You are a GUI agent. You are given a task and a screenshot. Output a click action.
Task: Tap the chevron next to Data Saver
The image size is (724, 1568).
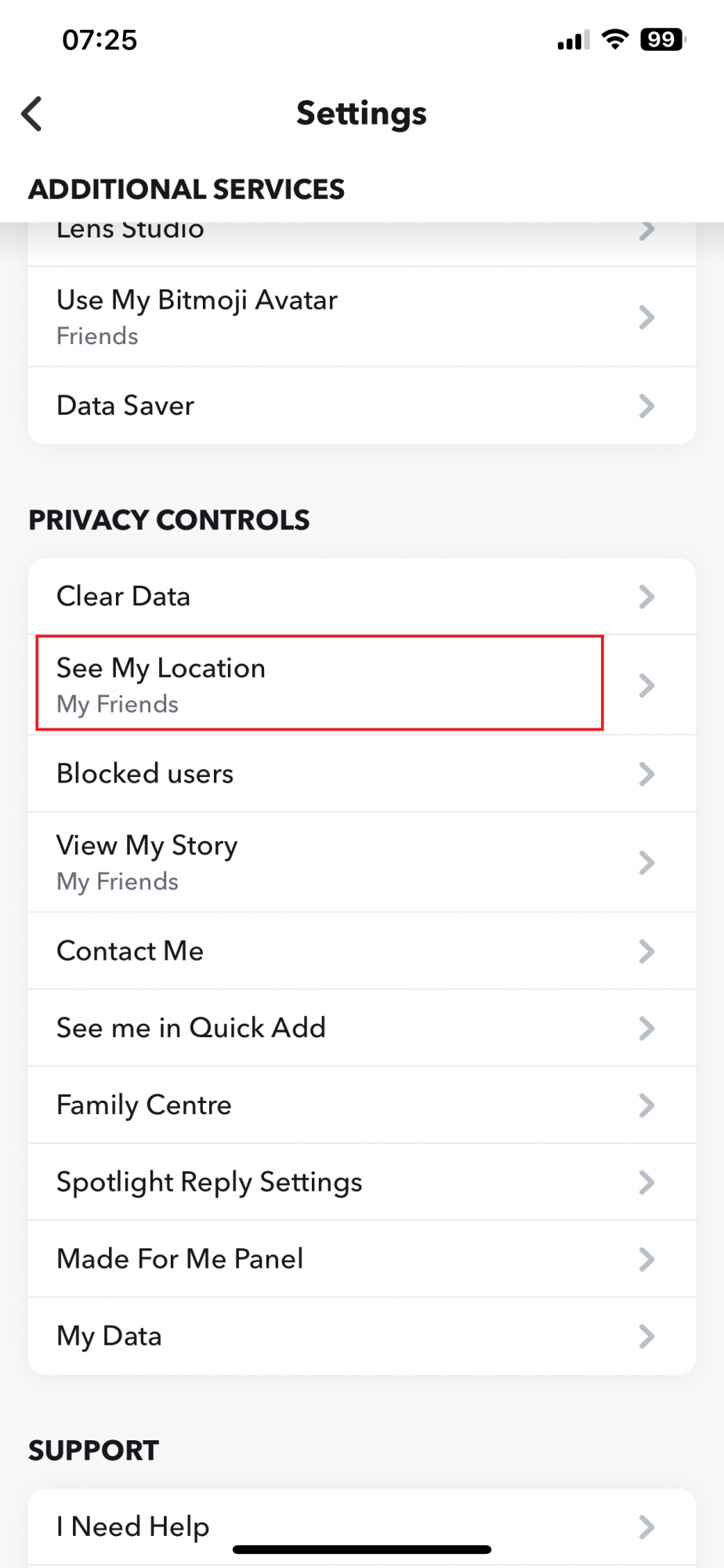[646, 406]
